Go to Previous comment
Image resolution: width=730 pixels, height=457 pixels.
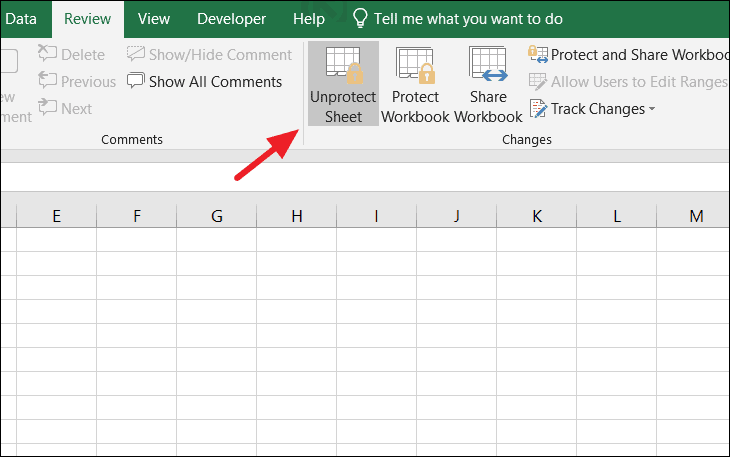tap(48, 82)
